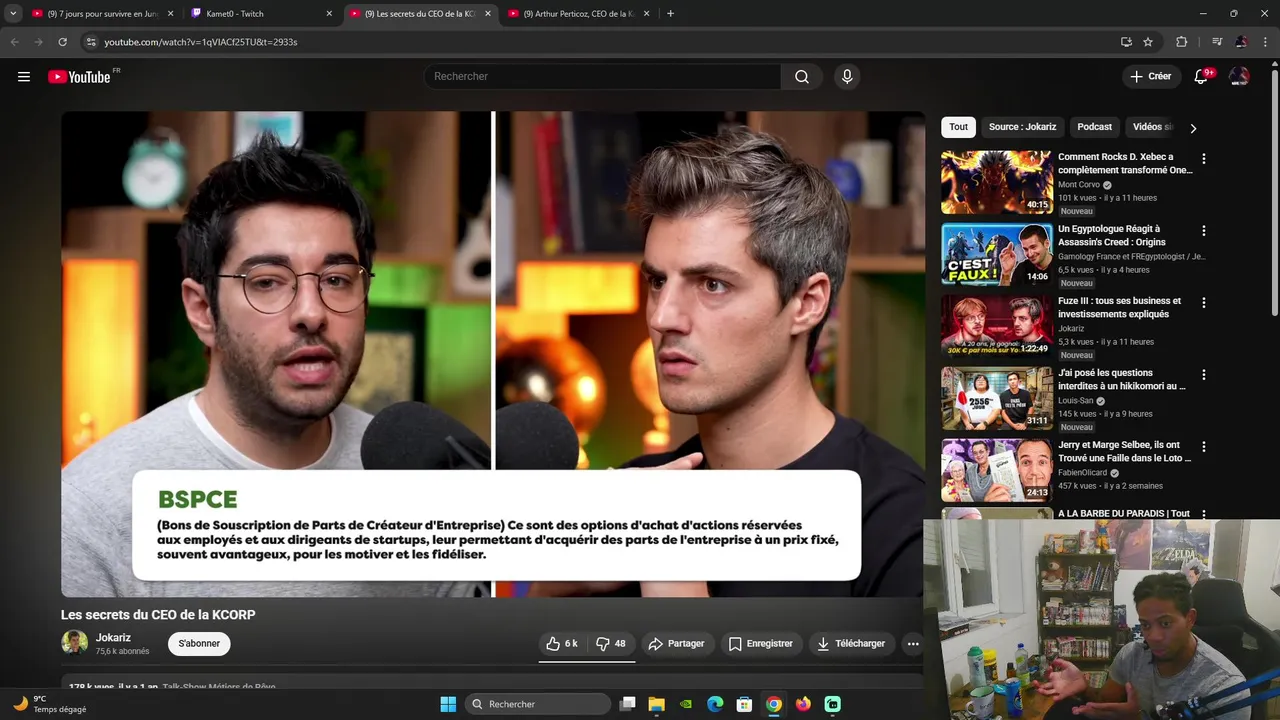1280x720 pixels.
Task: Open options for hikikomori video
Action: coord(1204,375)
